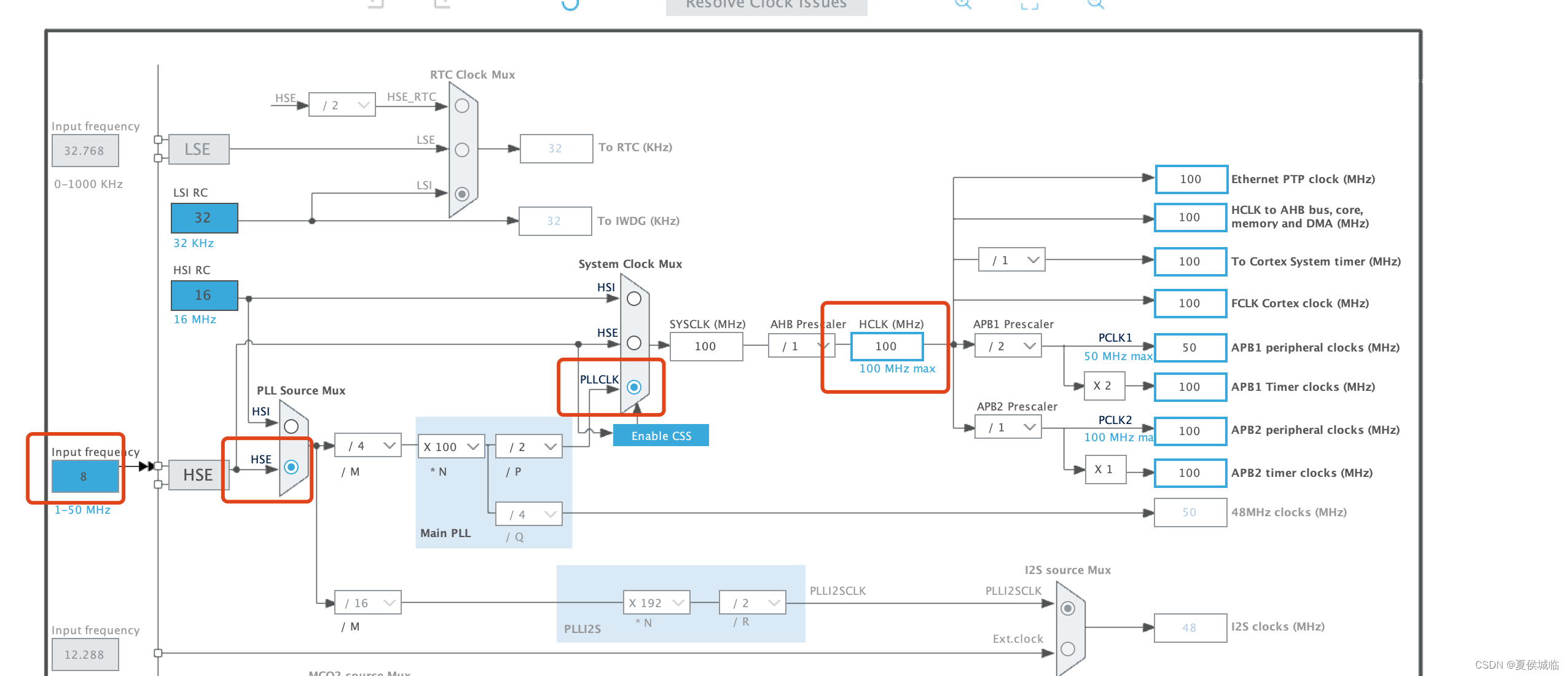Image resolution: width=1568 pixels, height=676 pixels.
Task: Click the redo icon in top toolbar
Action: tap(442, 3)
